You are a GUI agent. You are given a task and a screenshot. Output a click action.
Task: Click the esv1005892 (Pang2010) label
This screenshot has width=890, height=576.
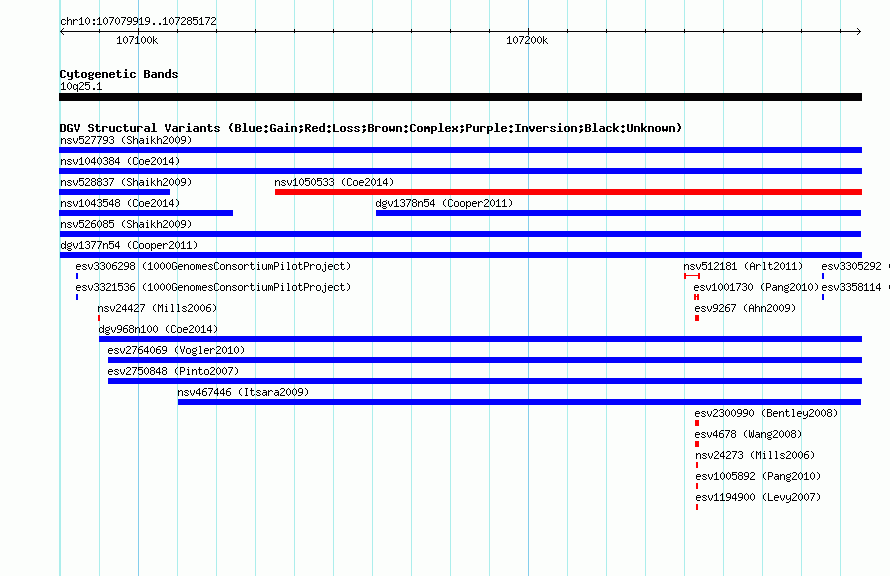coord(758,476)
